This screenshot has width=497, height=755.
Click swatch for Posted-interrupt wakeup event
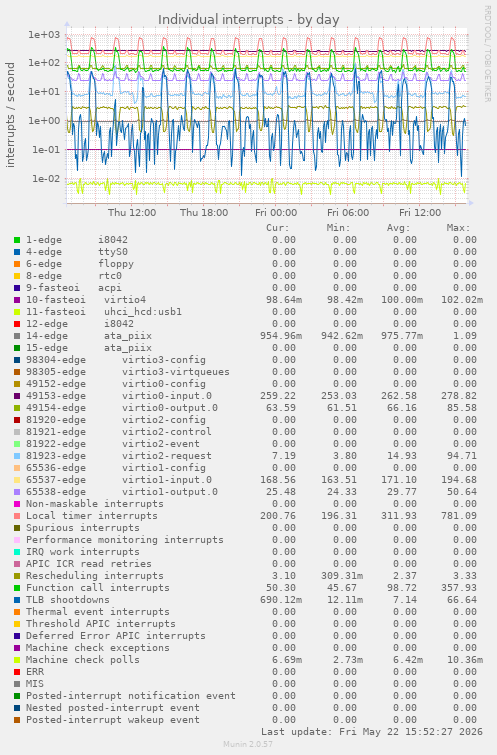coord(17,720)
